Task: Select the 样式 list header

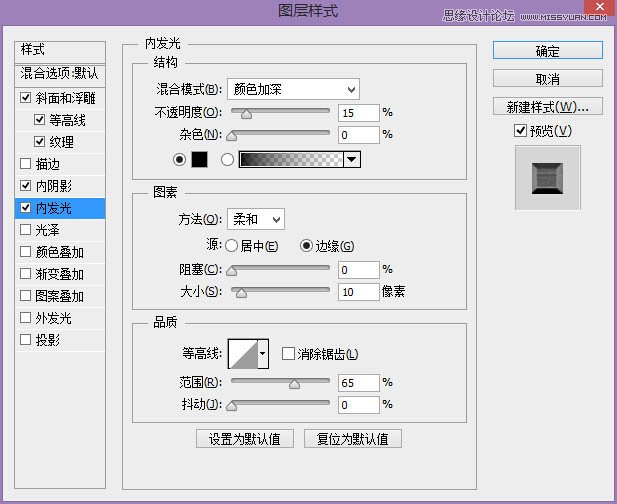Action: (60, 51)
